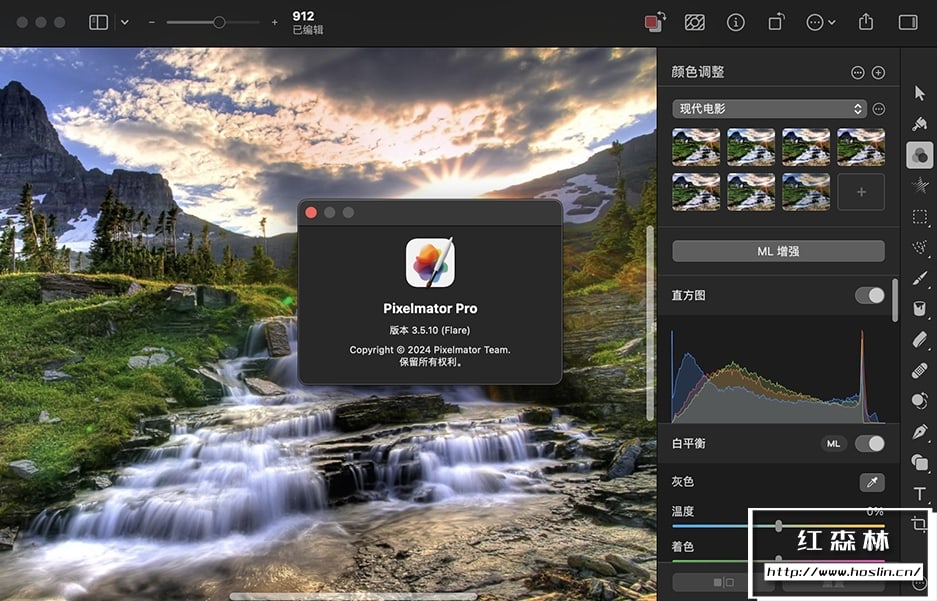
Task: Open options menu for 颜色调整 panel
Action: point(858,73)
